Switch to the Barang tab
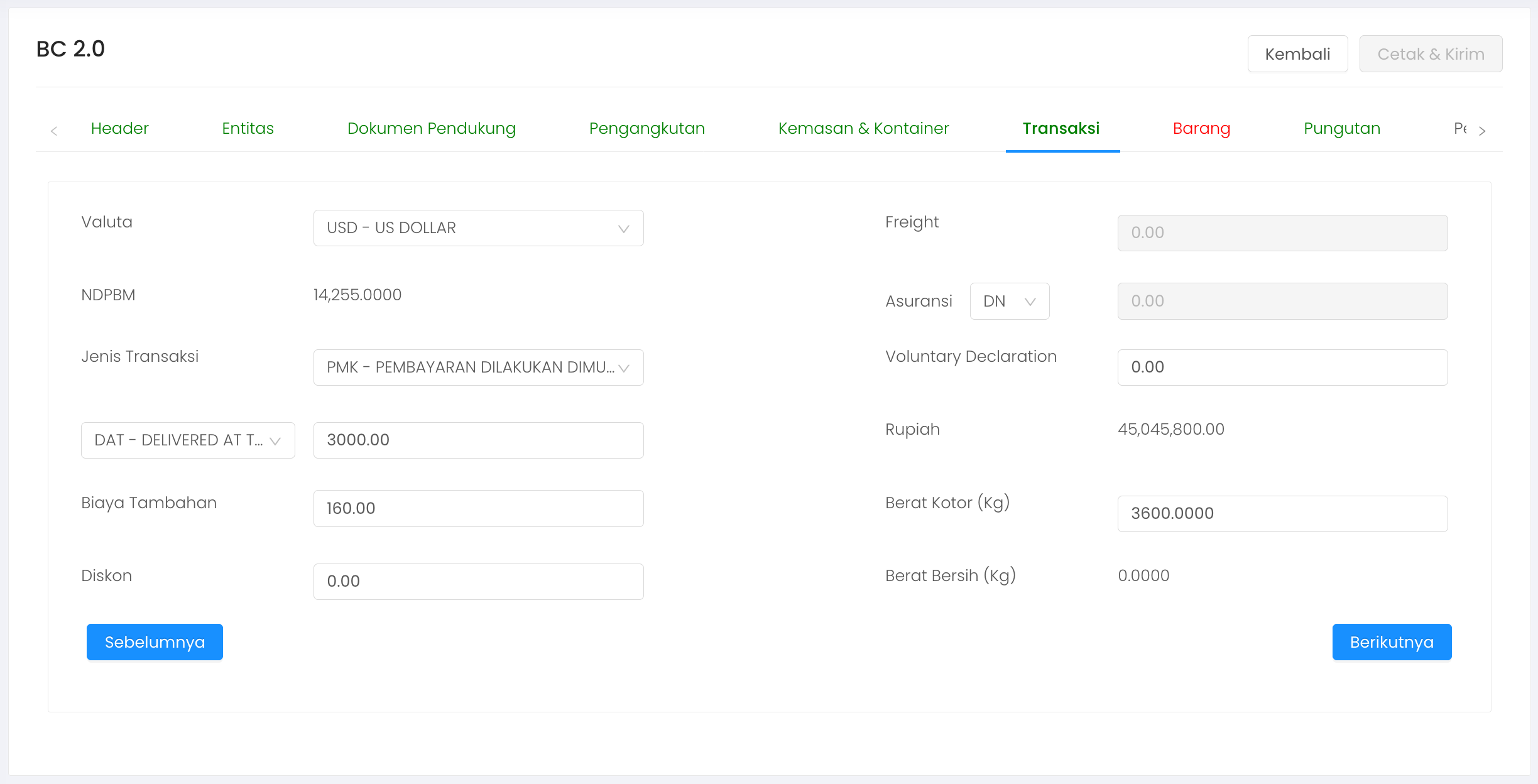Image resolution: width=1538 pixels, height=784 pixels. click(1201, 129)
